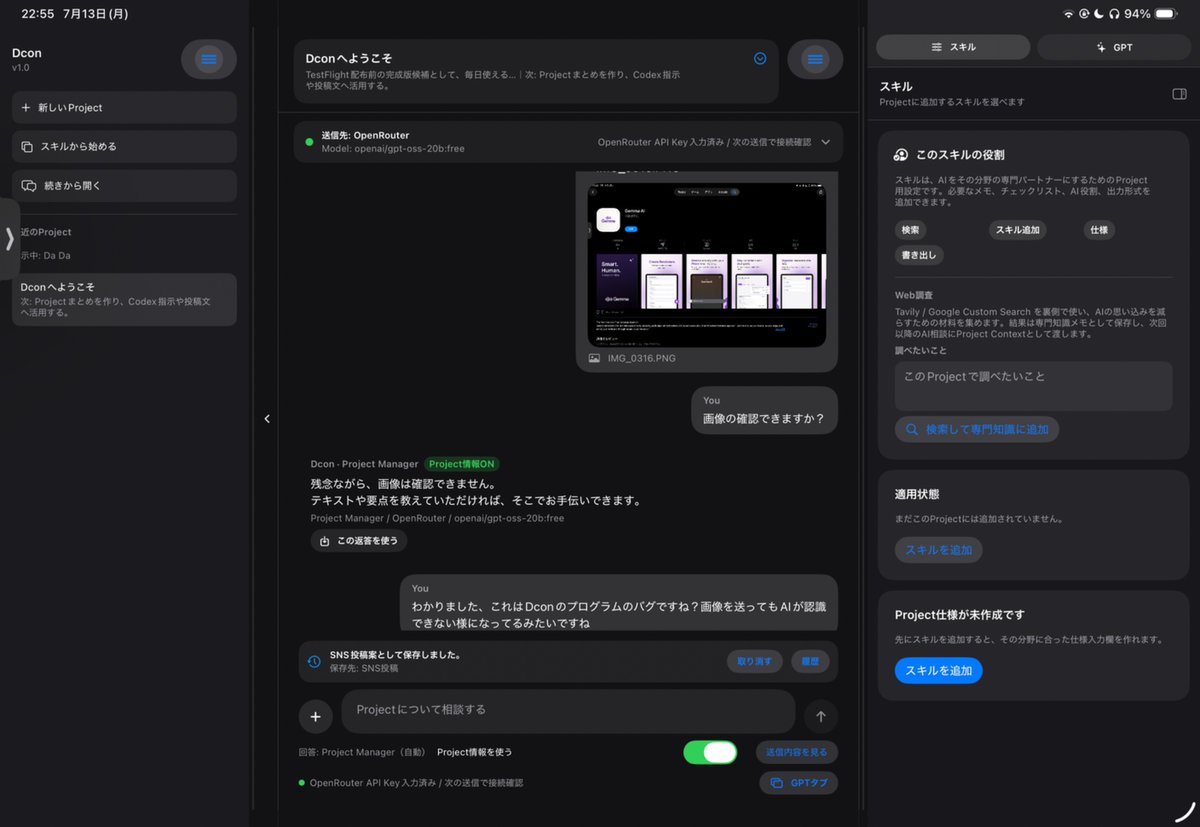Click IMG_0316.PNG file name

641,357
